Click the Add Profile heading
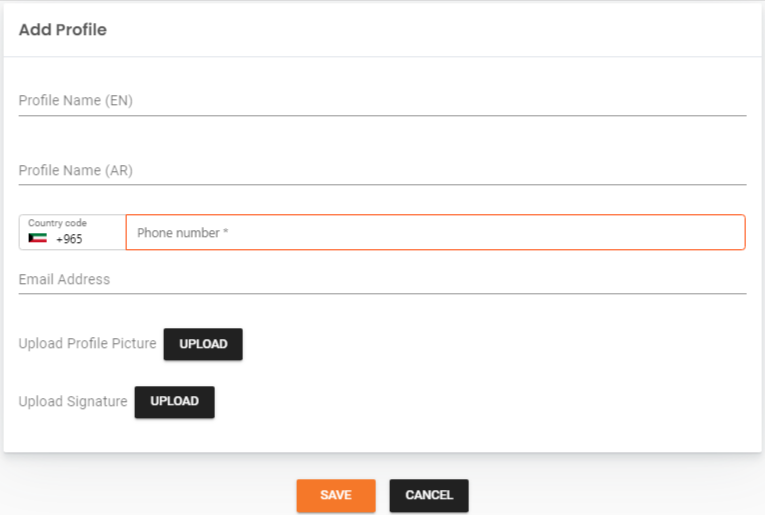Image resolution: width=765 pixels, height=515 pixels. (62, 30)
